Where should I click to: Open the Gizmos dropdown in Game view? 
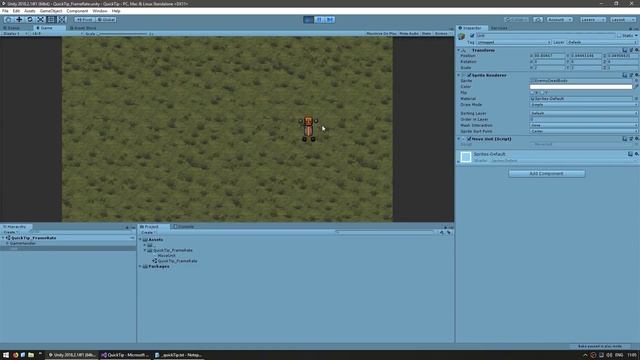click(442, 33)
